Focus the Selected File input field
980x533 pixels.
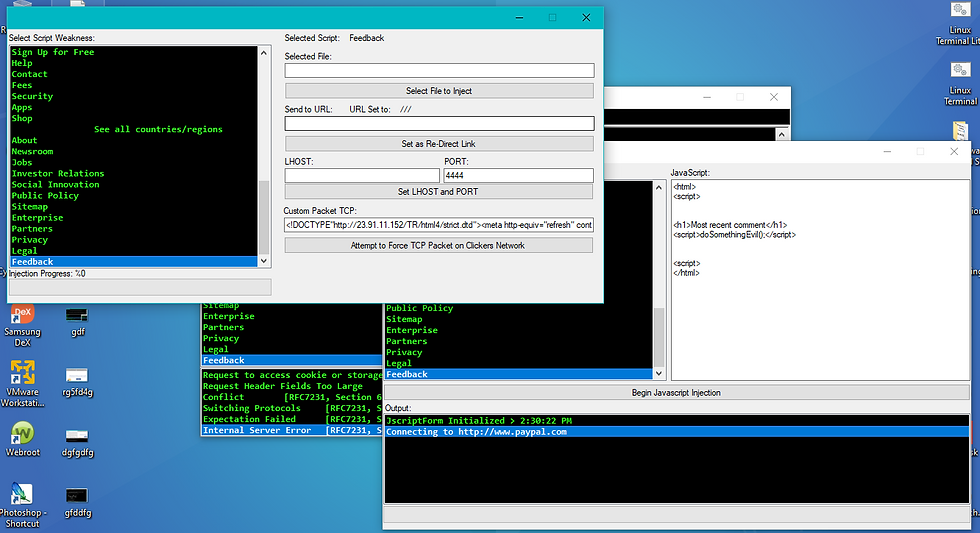point(439,71)
